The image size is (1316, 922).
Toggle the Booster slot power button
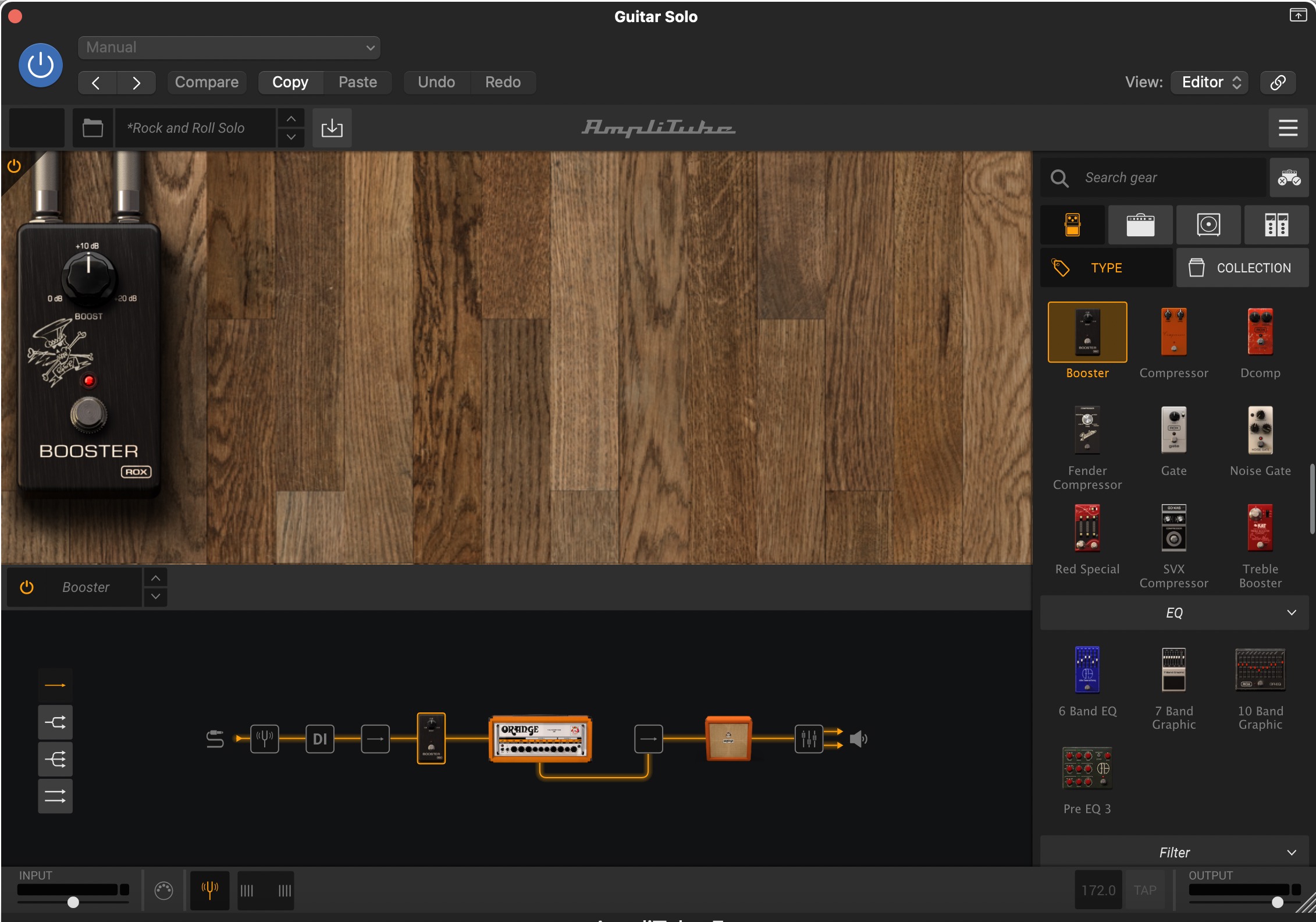[x=27, y=587]
